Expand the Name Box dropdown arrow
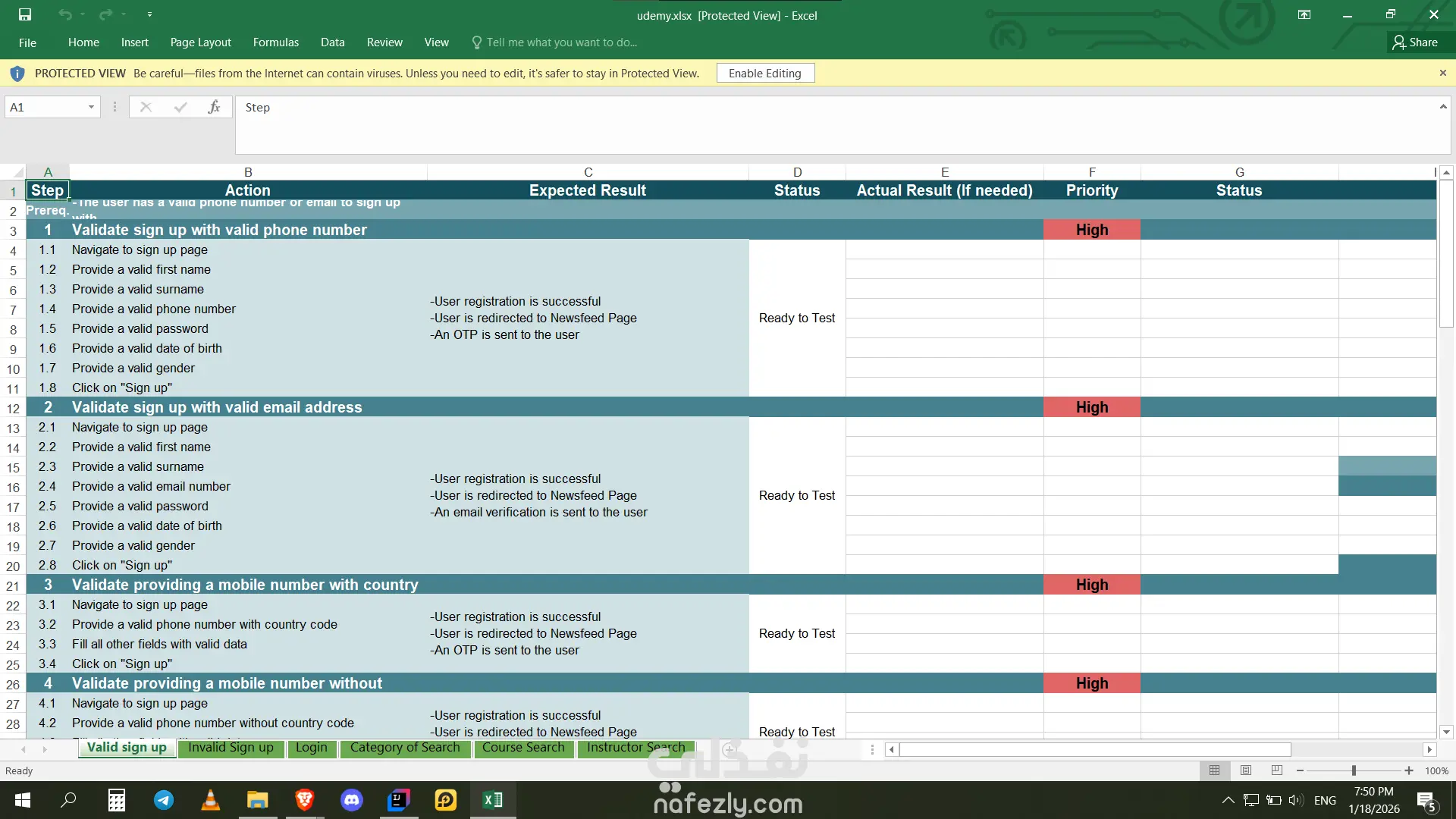The height and width of the screenshot is (819, 1456). point(91,107)
